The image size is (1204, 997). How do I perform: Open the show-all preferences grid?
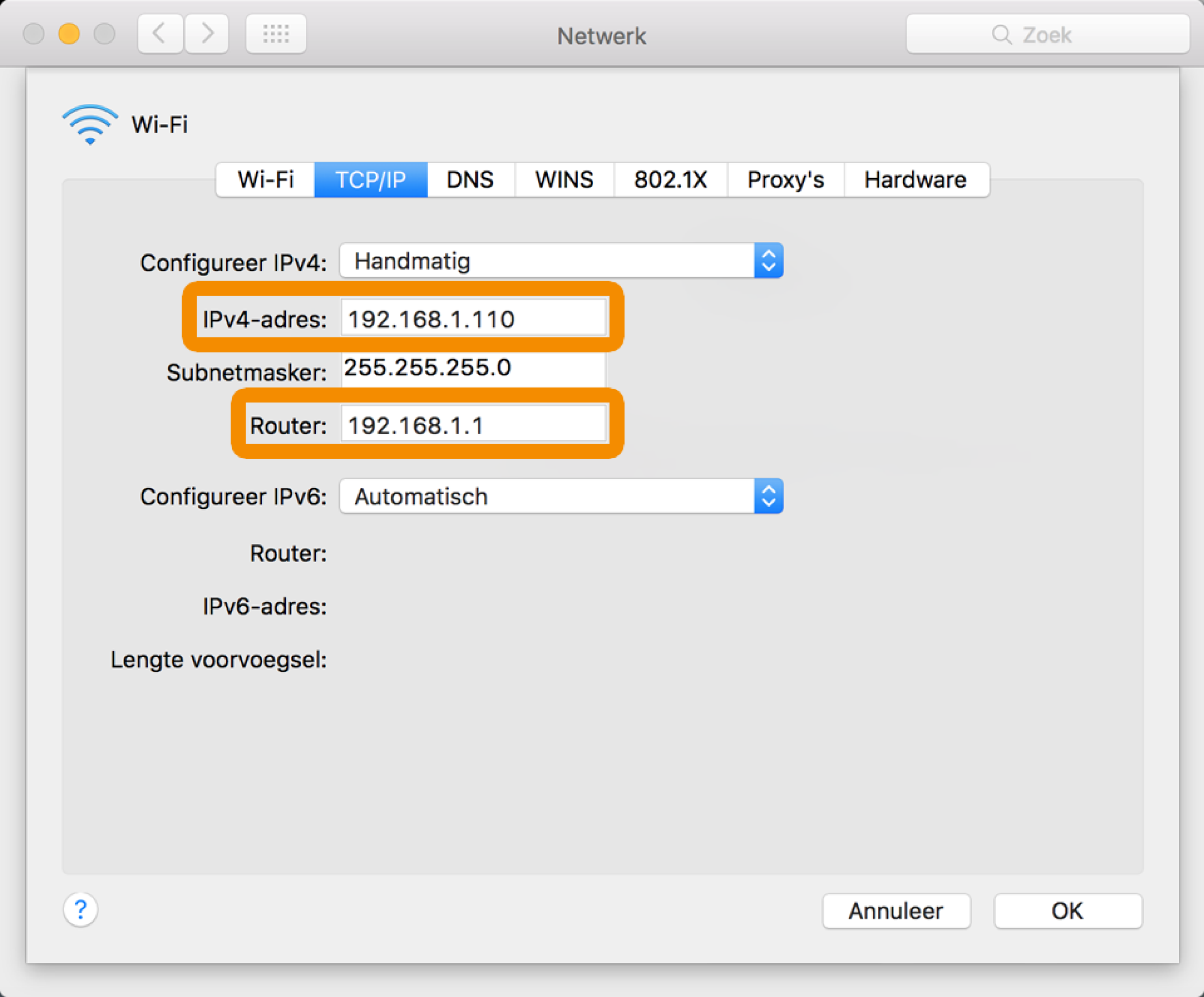(276, 34)
